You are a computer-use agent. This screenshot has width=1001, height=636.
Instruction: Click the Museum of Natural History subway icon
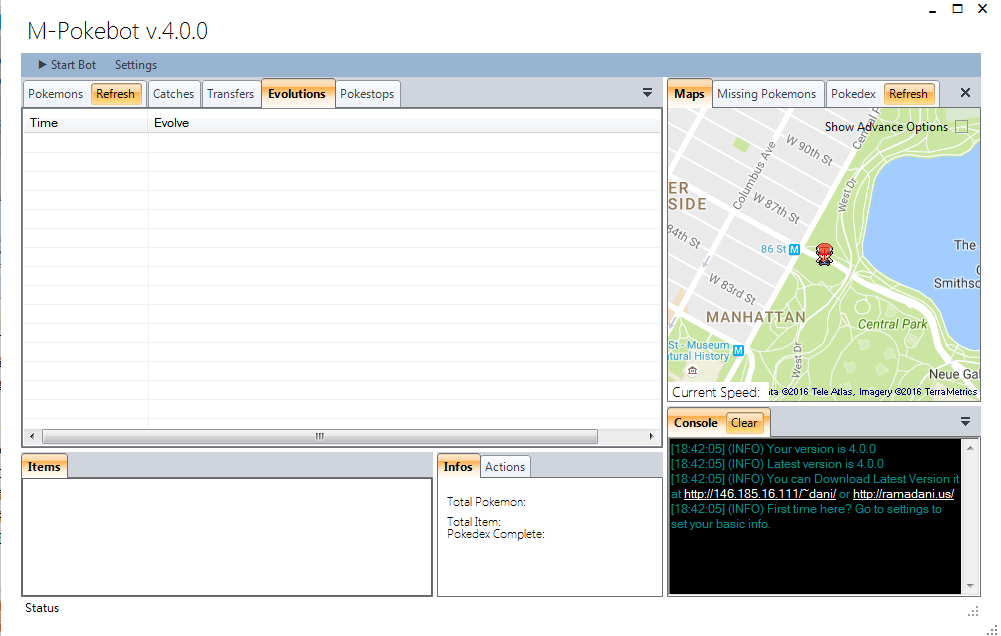coord(738,351)
